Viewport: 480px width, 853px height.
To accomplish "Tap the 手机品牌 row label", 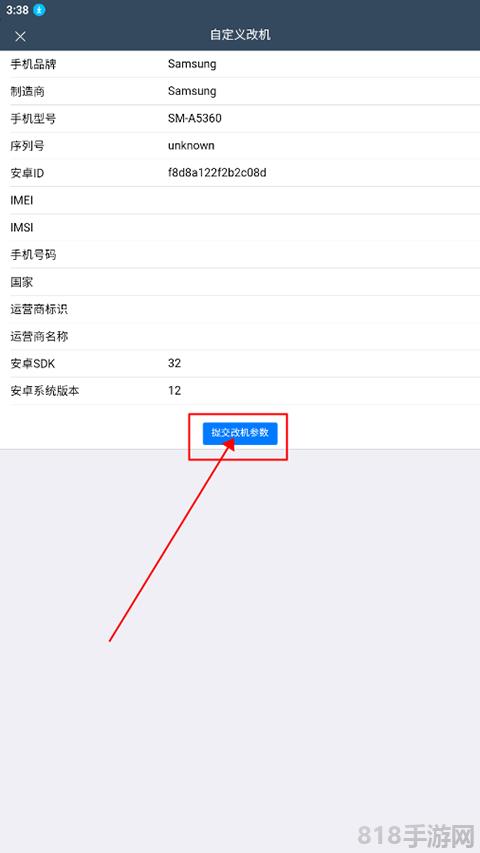I will (33, 64).
